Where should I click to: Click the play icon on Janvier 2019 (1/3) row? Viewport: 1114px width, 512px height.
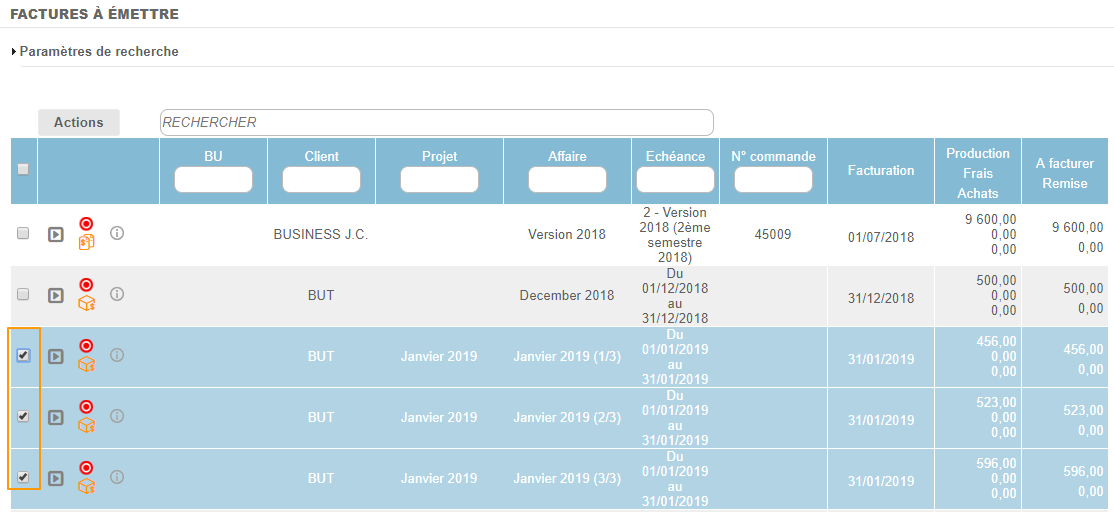click(x=56, y=357)
